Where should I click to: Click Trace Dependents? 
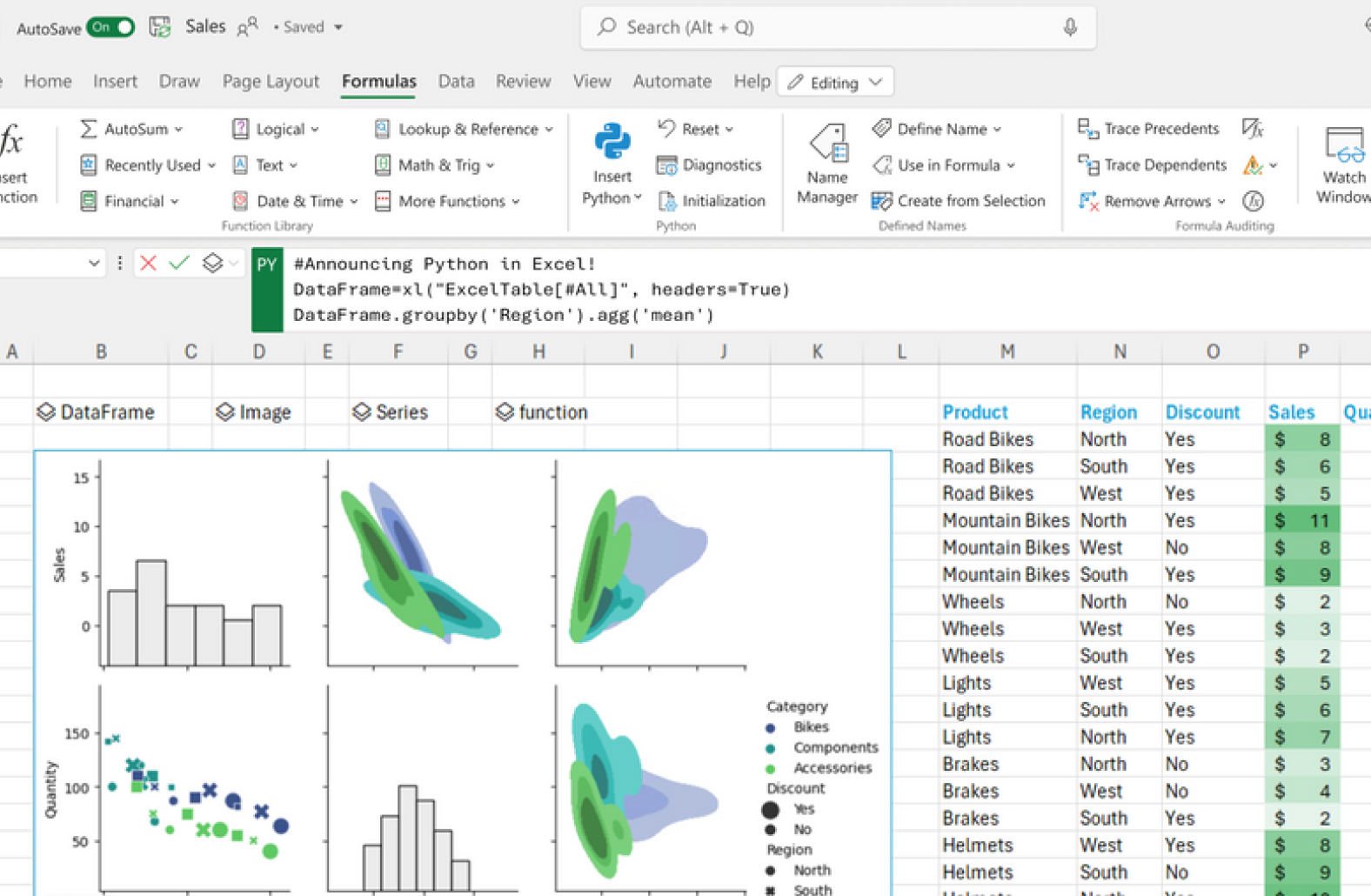pyautogui.click(x=1152, y=165)
